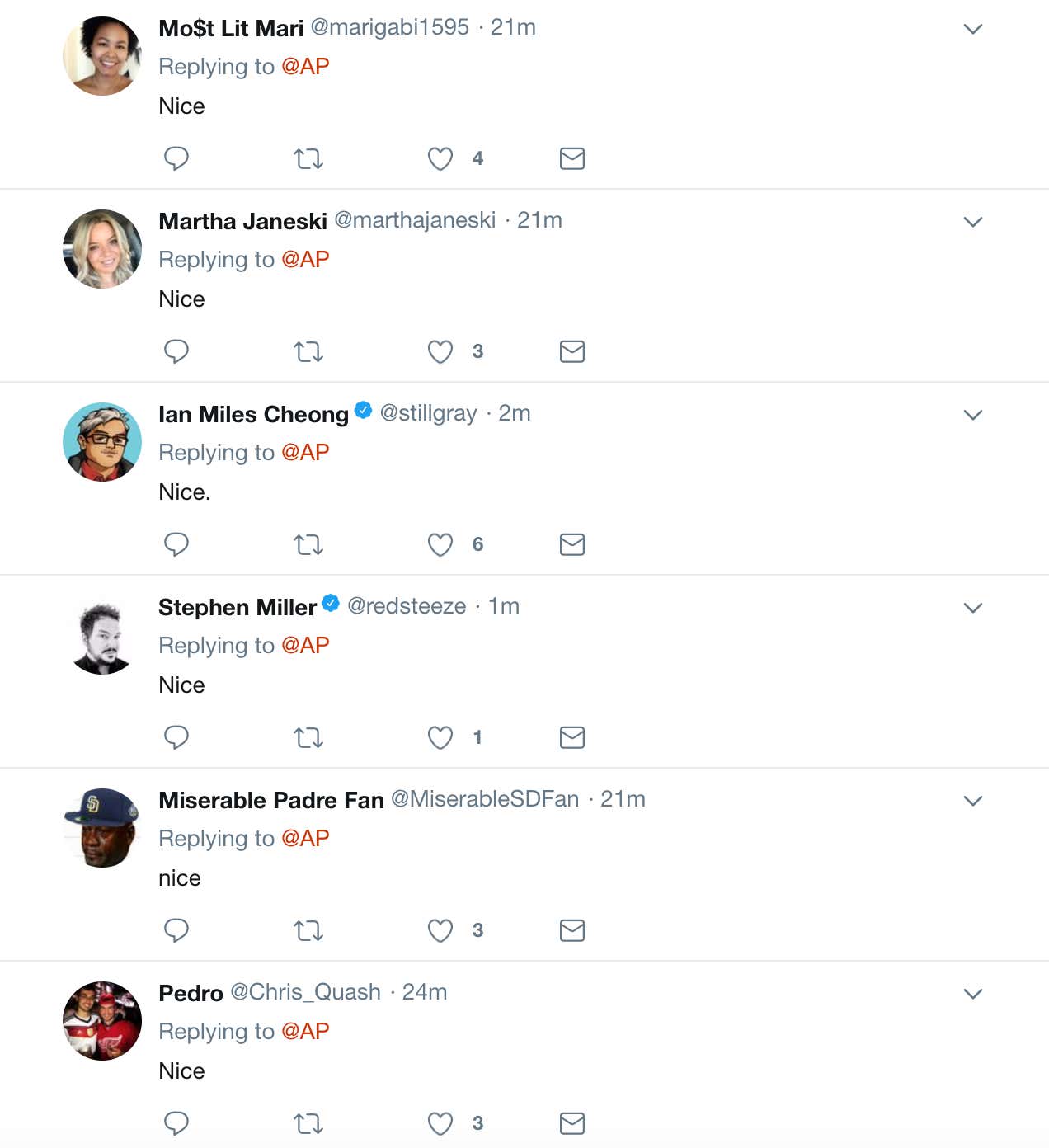1049x1148 pixels.
Task: Open the @AP link in Mo$t Lit Mari's reply
Action: pyautogui.click(x=305, y=66)
